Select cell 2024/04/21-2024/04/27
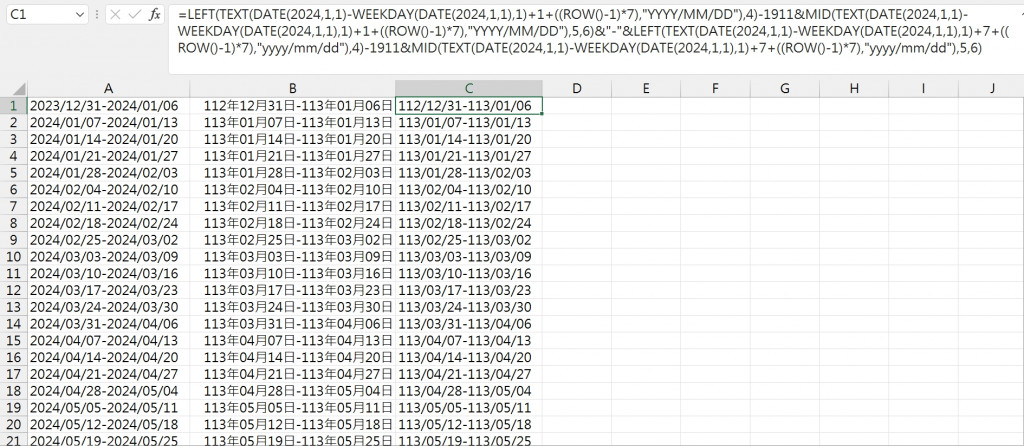1024x446 pixels. click(x=108, y=374)
